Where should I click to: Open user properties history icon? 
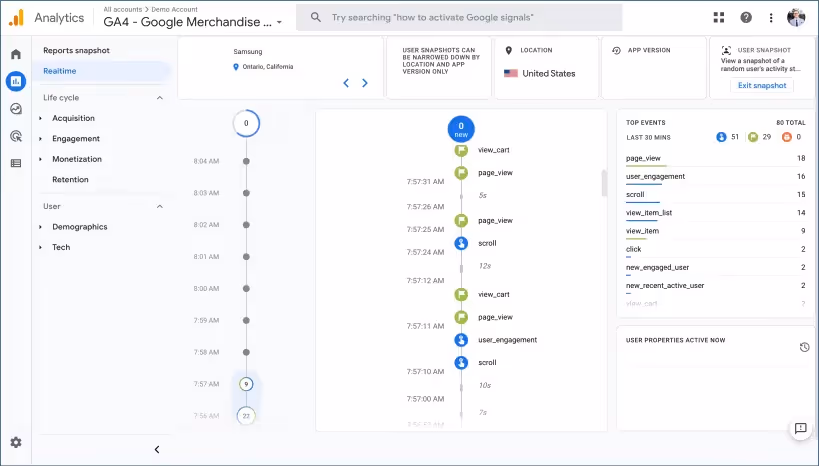pos(804,347)
